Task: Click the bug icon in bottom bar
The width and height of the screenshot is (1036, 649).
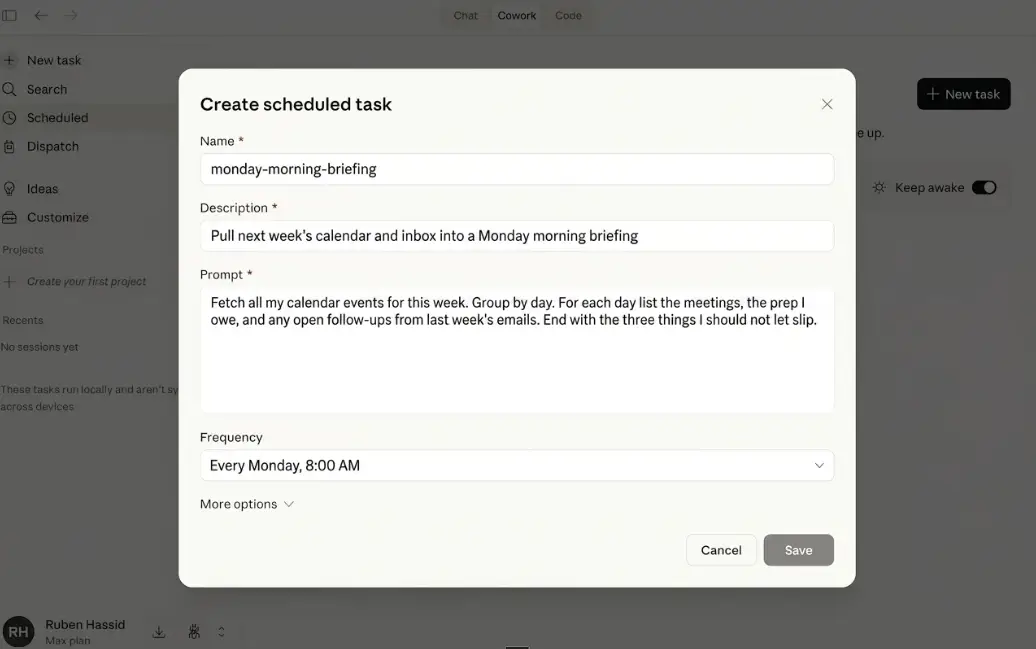Action: pyautogui.click(x=194, y=632)
